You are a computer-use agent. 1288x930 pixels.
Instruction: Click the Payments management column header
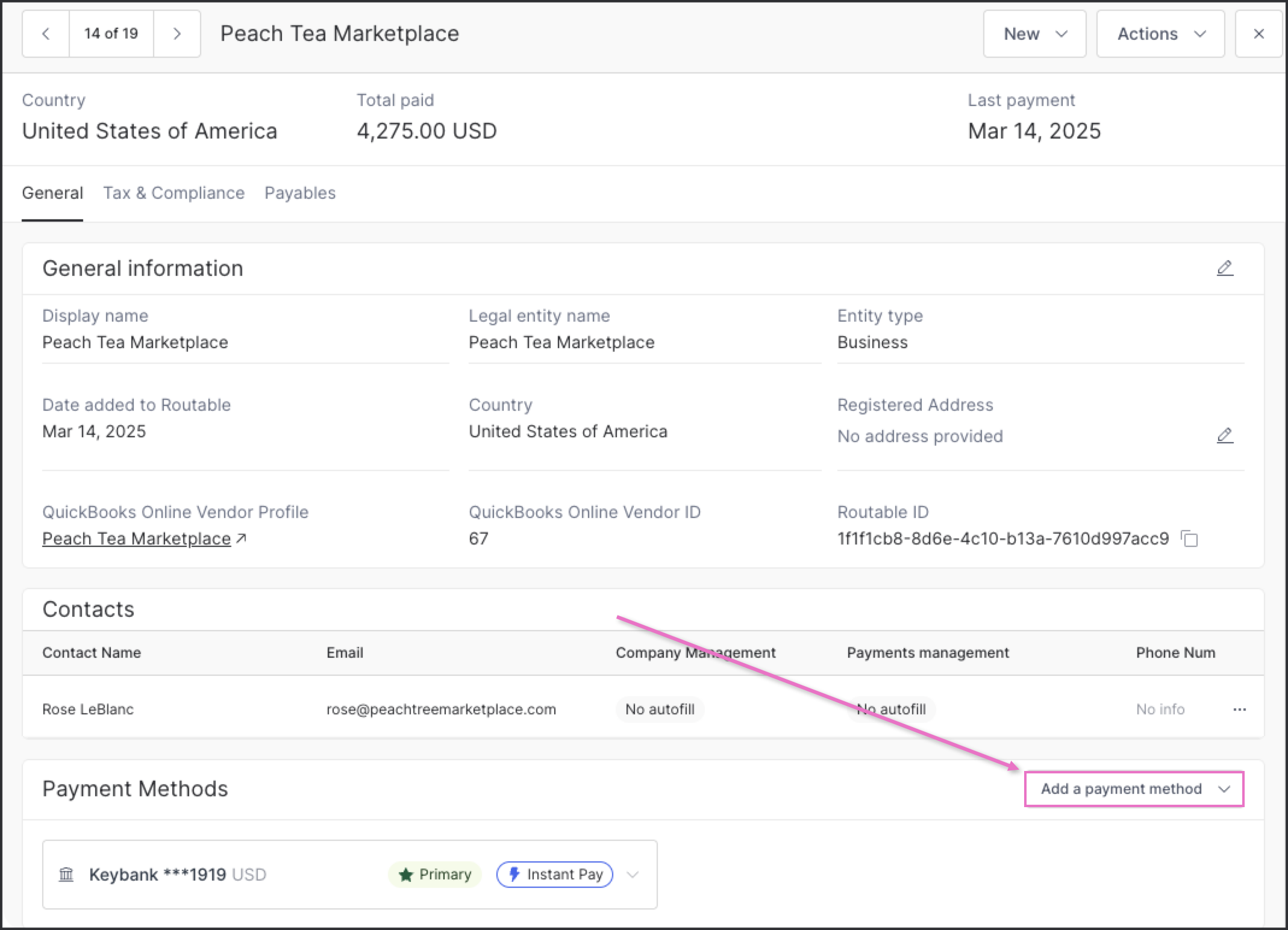[x=928, y=653]
